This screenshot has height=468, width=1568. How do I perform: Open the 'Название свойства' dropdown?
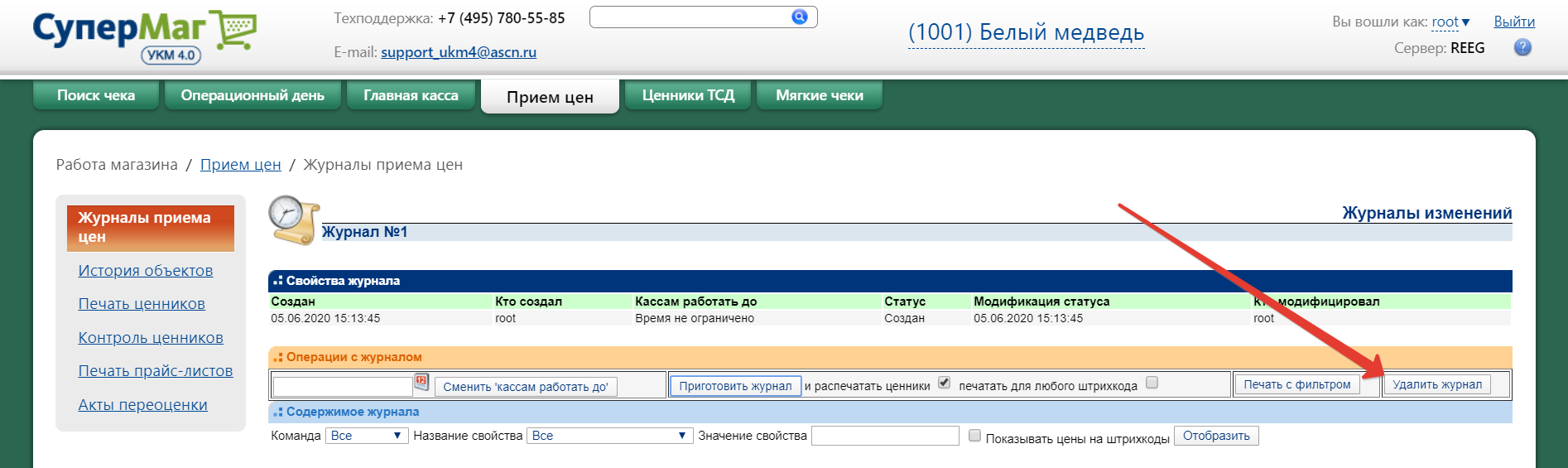pyautogui.click(x=609, y=436)
